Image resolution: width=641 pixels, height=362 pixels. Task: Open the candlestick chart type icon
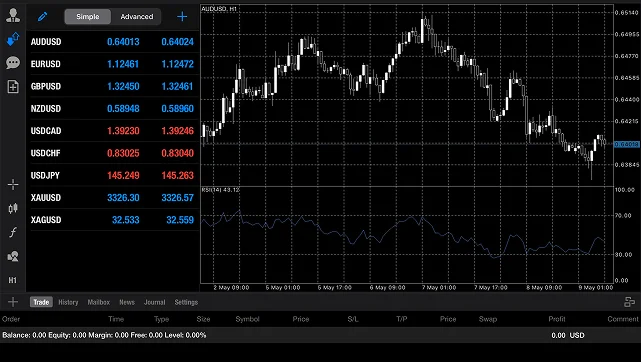click(13, 208)
